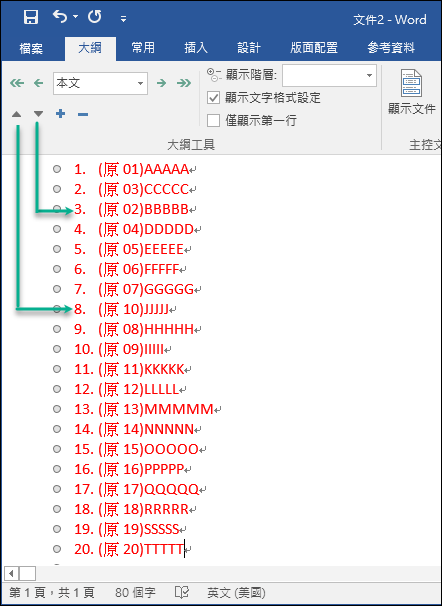Open the 檔案 tab
This screenshot has width=442, height=606.
point(31,48)
